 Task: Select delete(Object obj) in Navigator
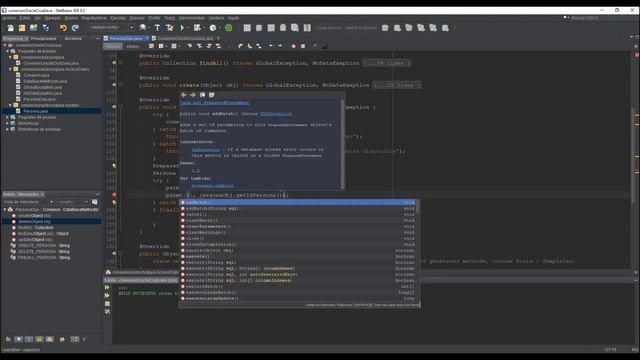point(34,221)
